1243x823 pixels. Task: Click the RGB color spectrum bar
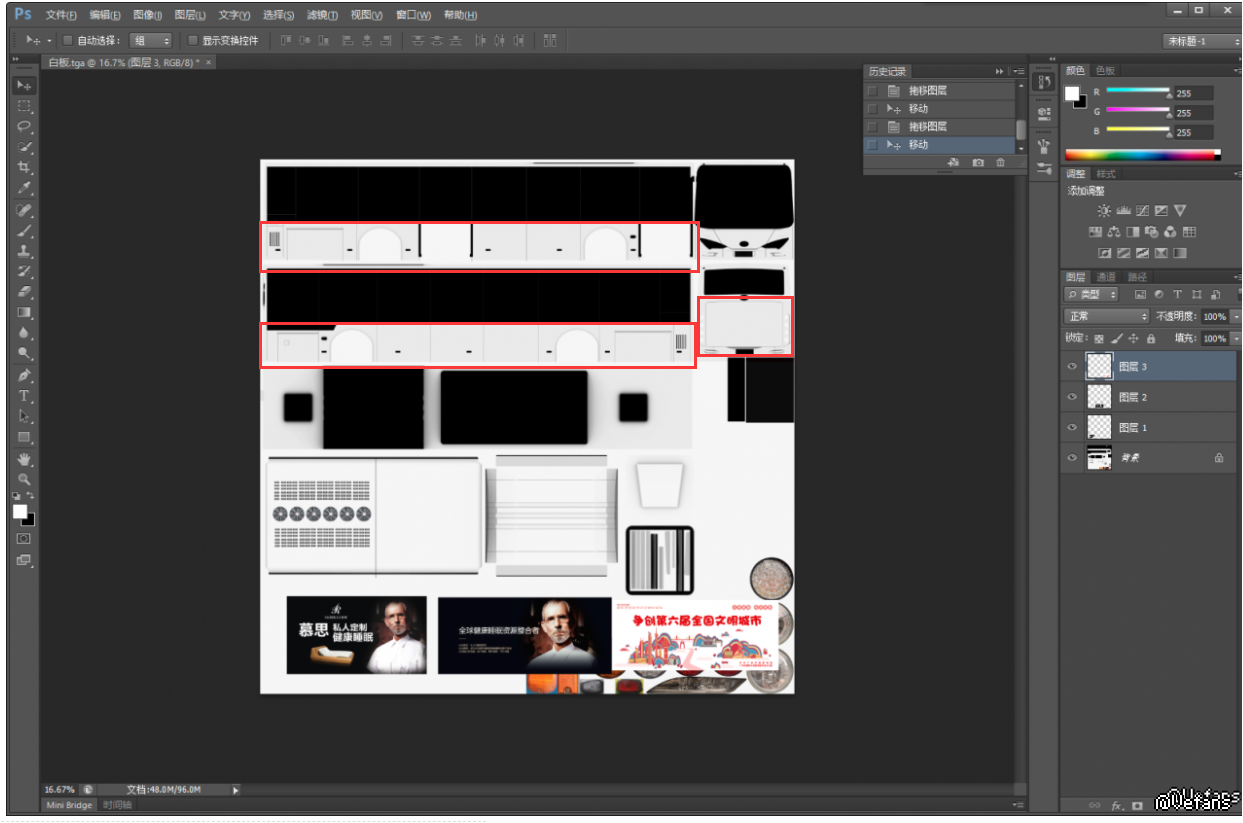[1142, 155]
